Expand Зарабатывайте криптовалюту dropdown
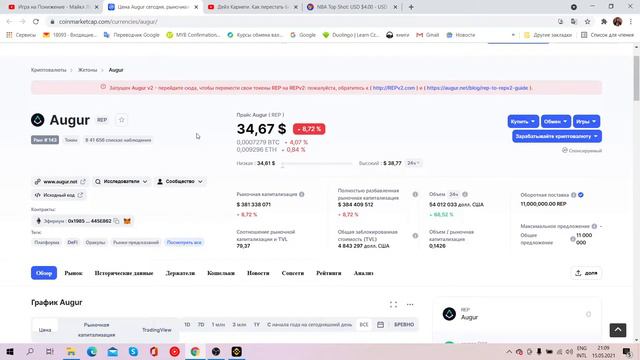Viewport: 640px width, 360px height. (557, 136)
